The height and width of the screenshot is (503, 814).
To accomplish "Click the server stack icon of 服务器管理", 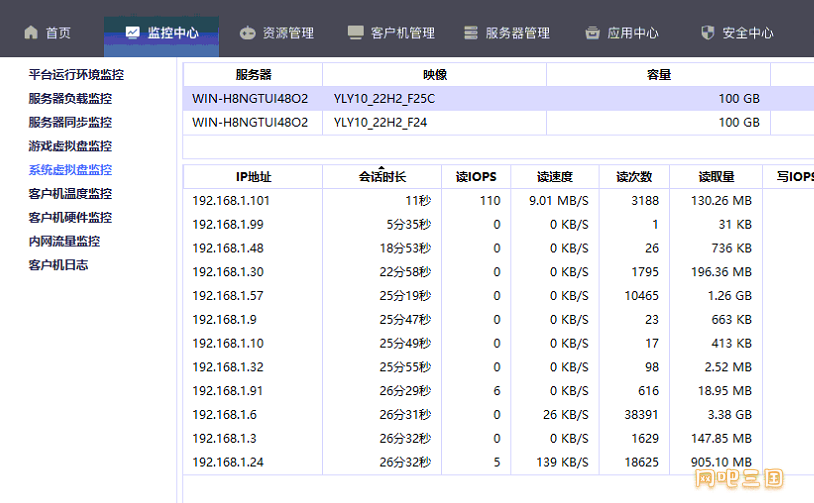I will 471,33.
